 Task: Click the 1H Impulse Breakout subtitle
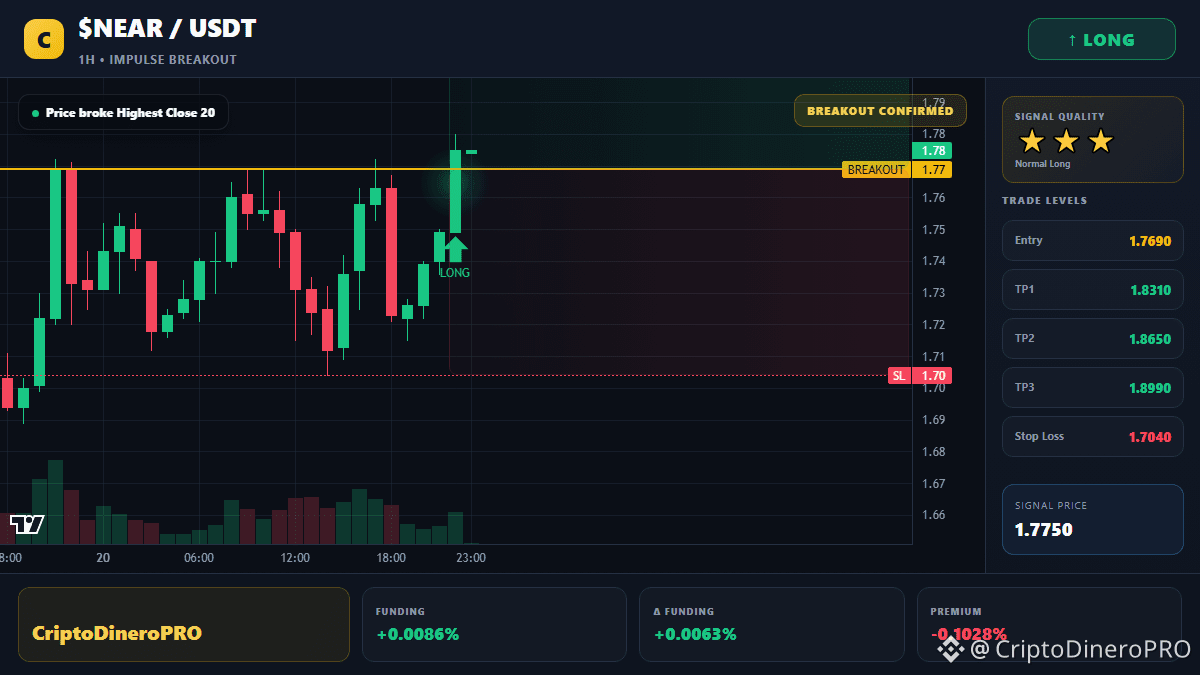(158, 60)
